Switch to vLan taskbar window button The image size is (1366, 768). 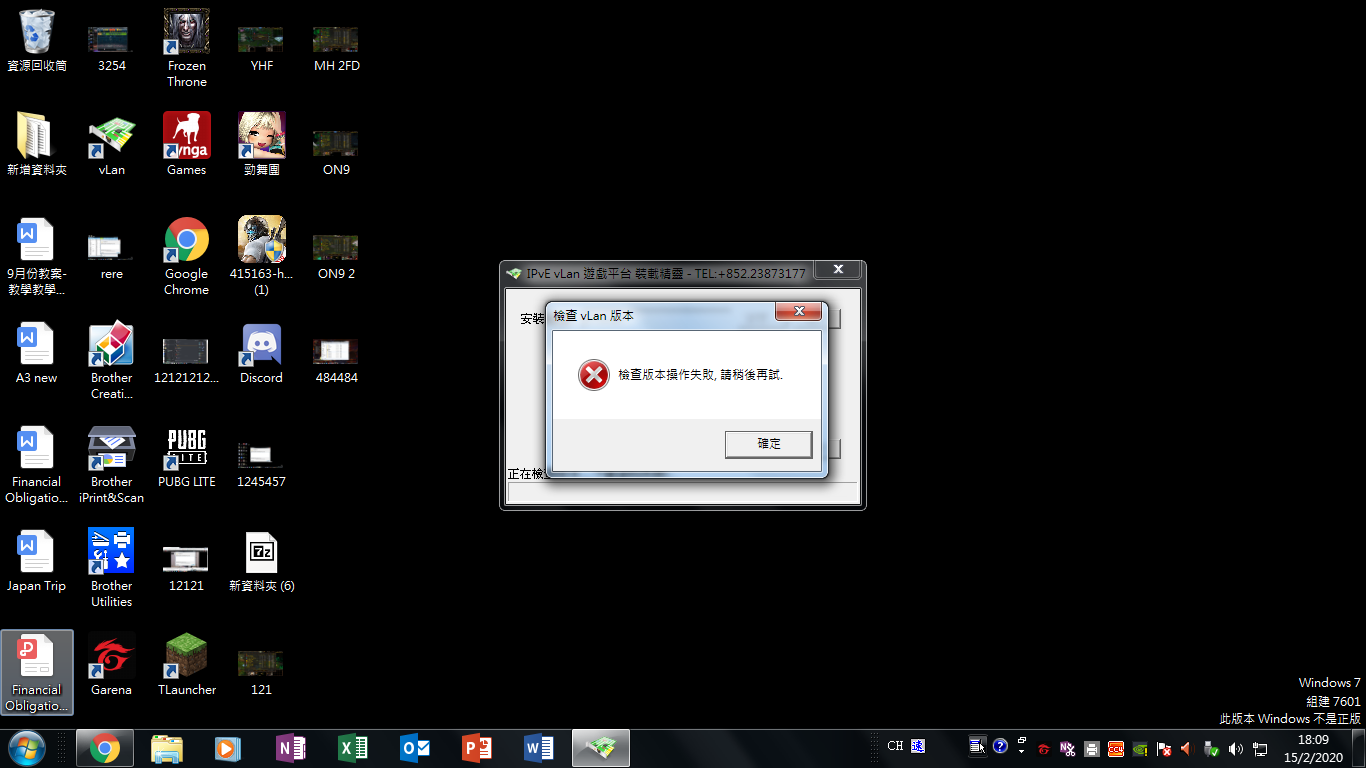(601, 748)
